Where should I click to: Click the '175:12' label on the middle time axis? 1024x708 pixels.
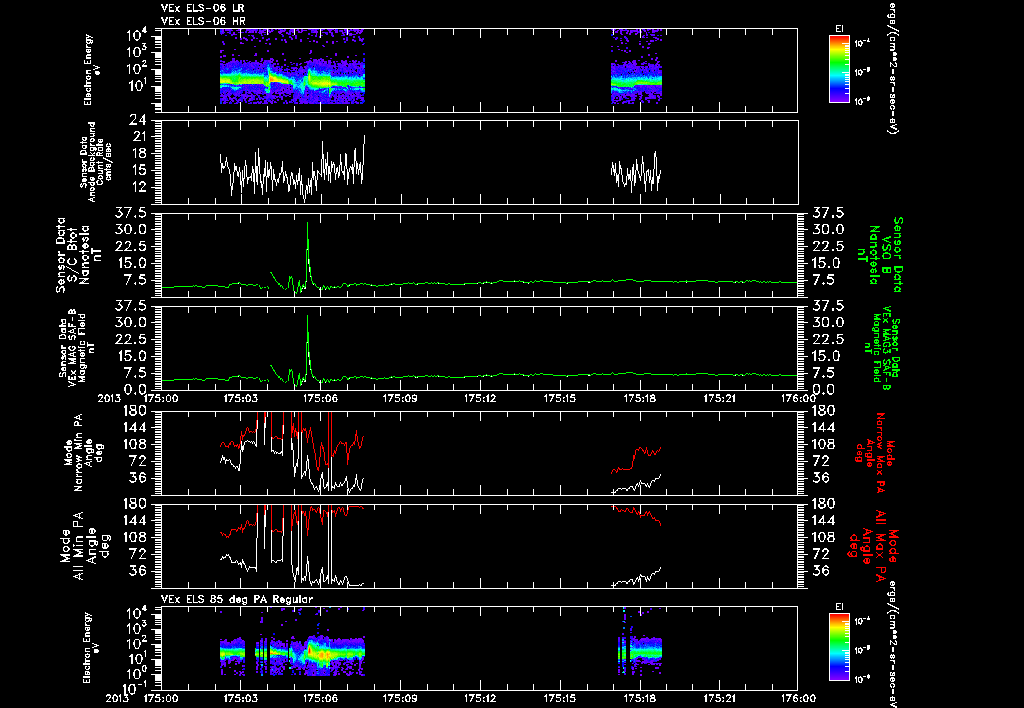[479, 398]
